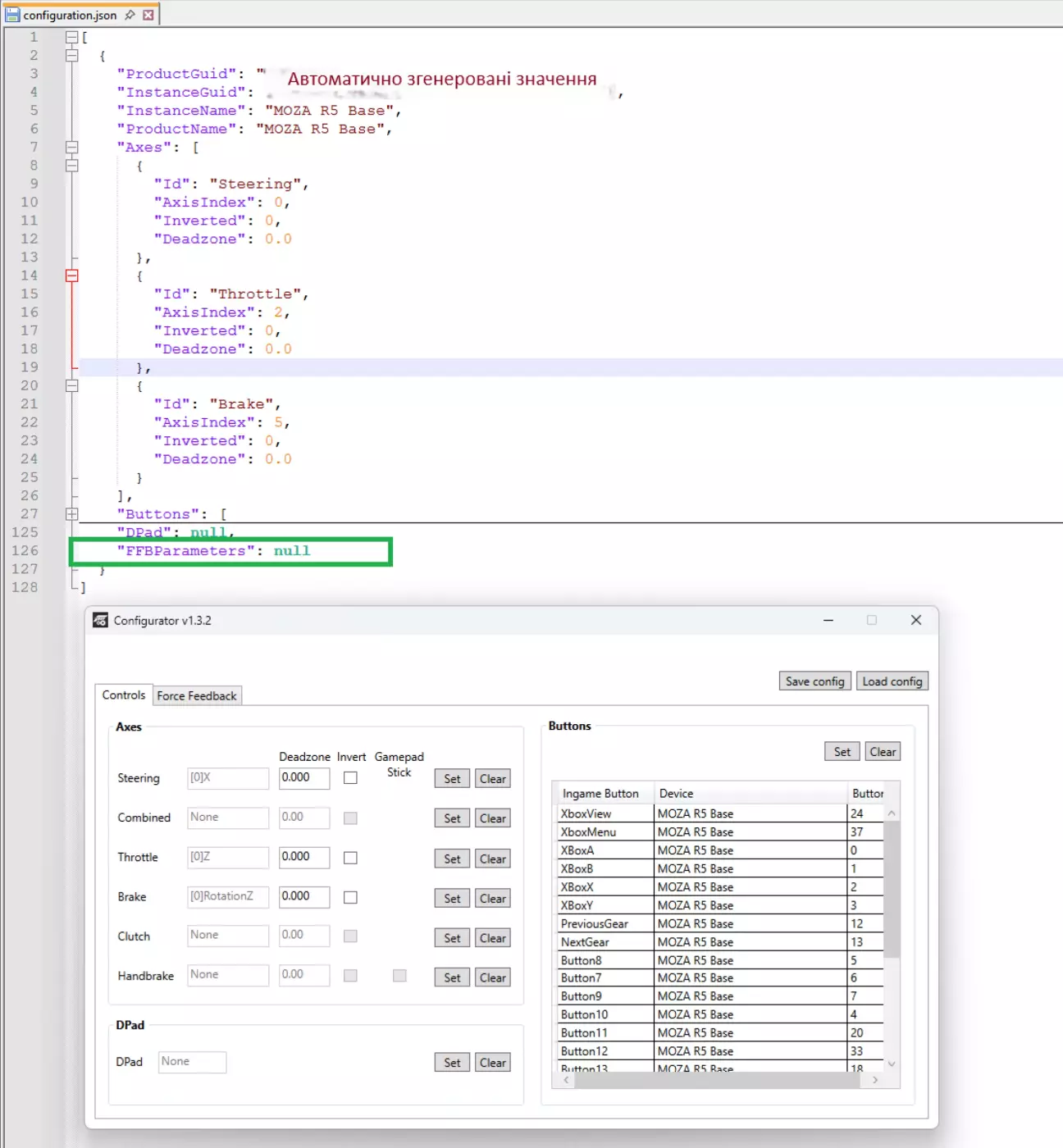Click the Save config button

point(814,681)
